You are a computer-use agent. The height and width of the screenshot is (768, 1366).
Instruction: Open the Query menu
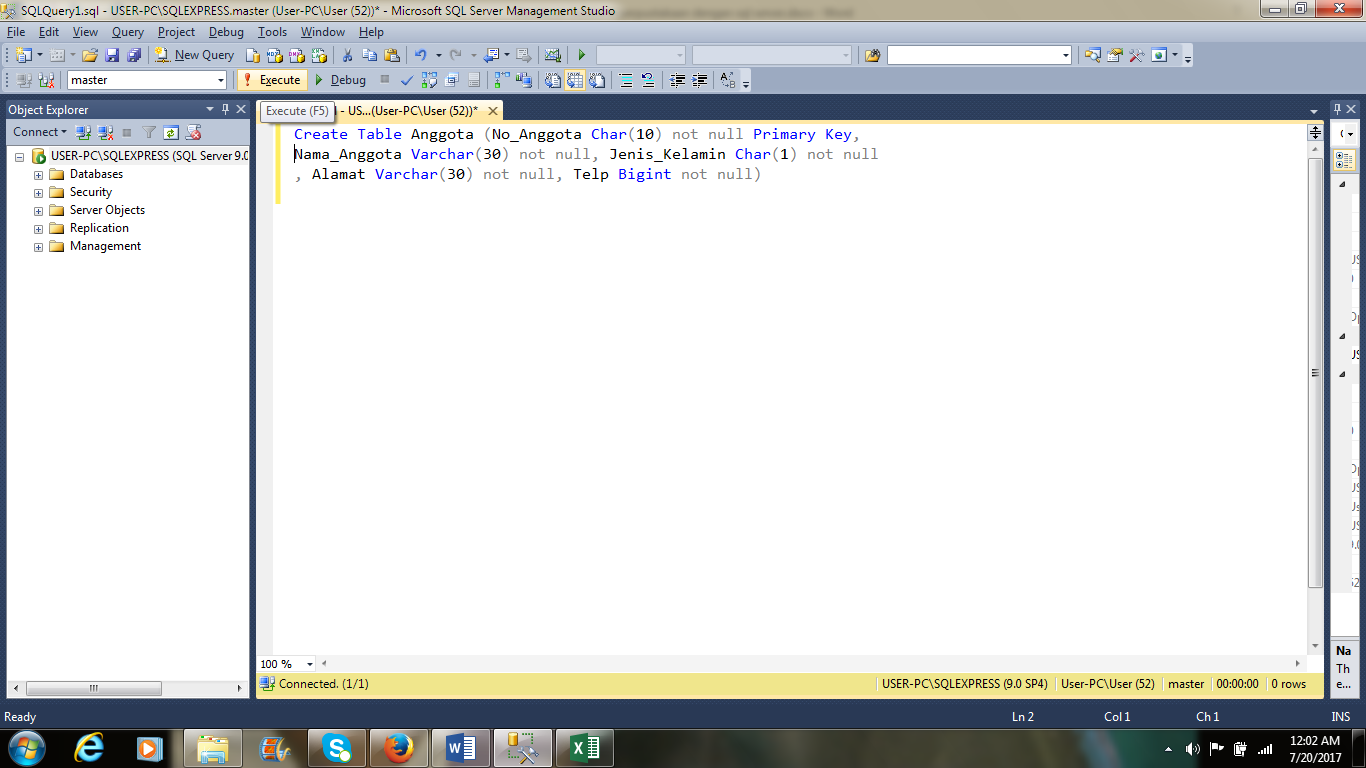coord(127,31)
